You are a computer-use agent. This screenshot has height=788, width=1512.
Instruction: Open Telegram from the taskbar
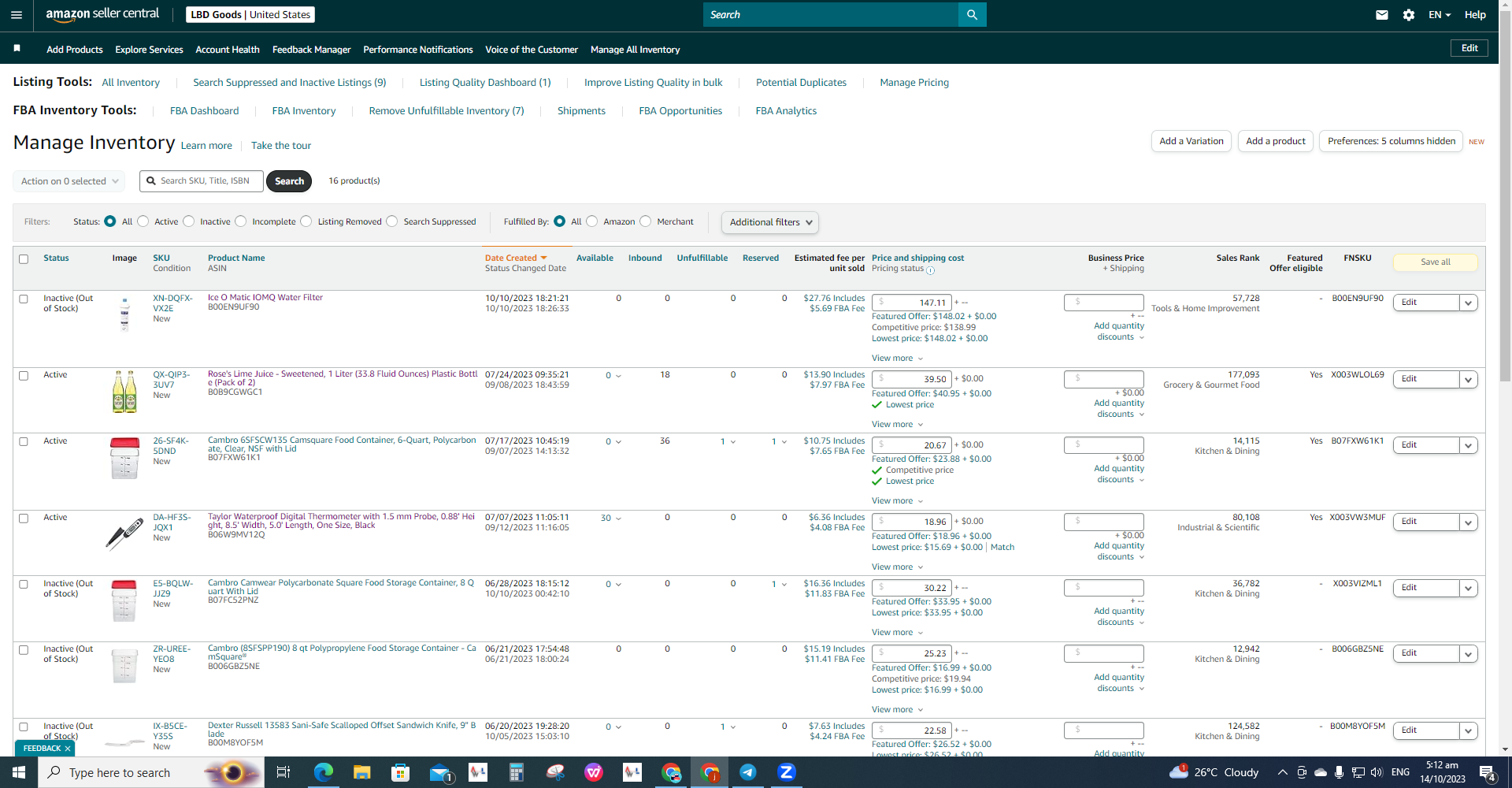point(748,772)
